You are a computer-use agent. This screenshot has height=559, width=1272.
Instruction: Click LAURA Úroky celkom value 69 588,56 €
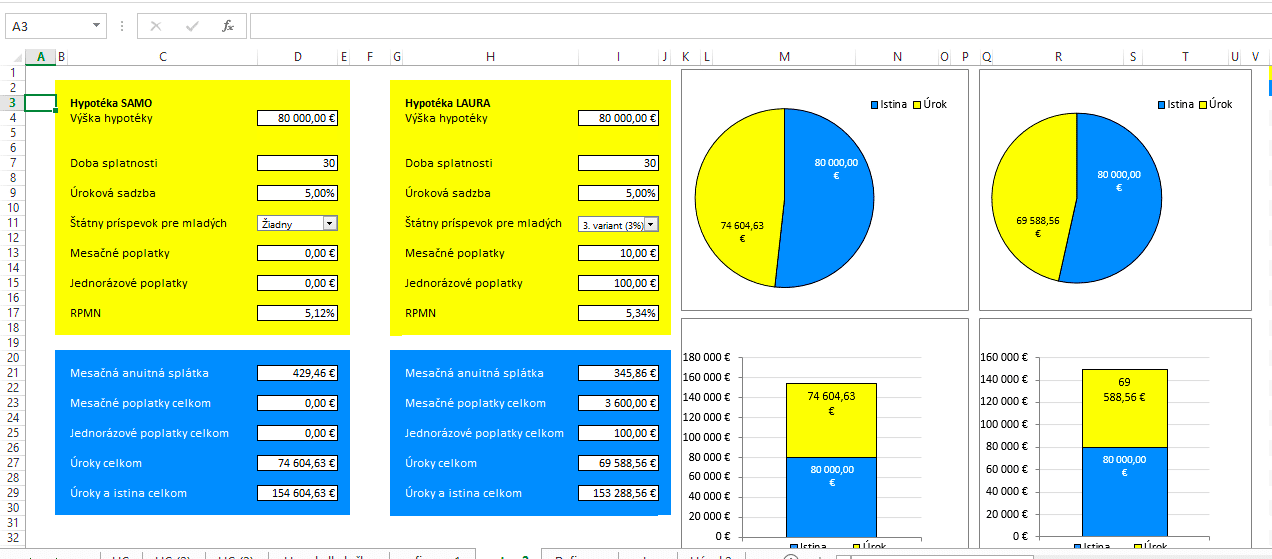[x=618, y=463]
